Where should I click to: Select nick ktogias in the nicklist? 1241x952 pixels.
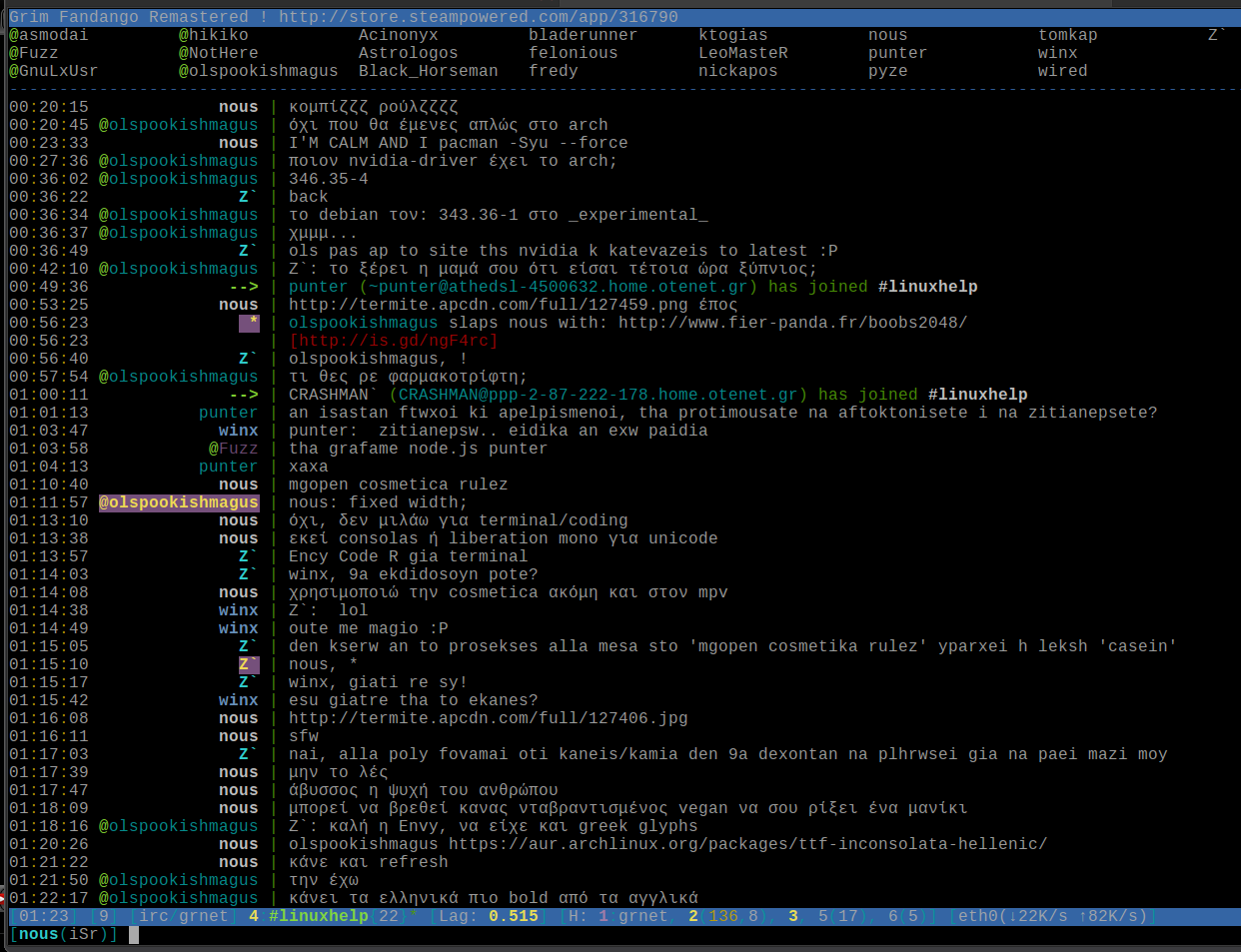point(733,35)
